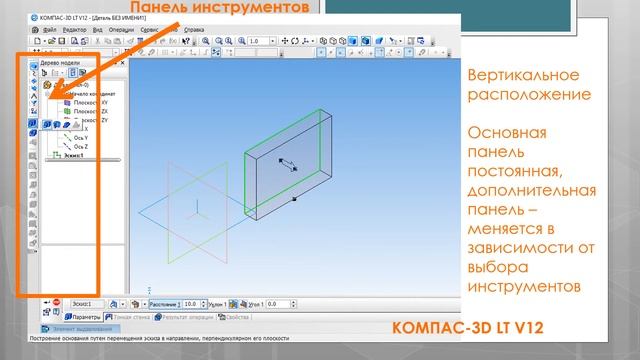Select Плоскость XY in model tree
Viewport: 640px width, 360px height.
point(86,102)
